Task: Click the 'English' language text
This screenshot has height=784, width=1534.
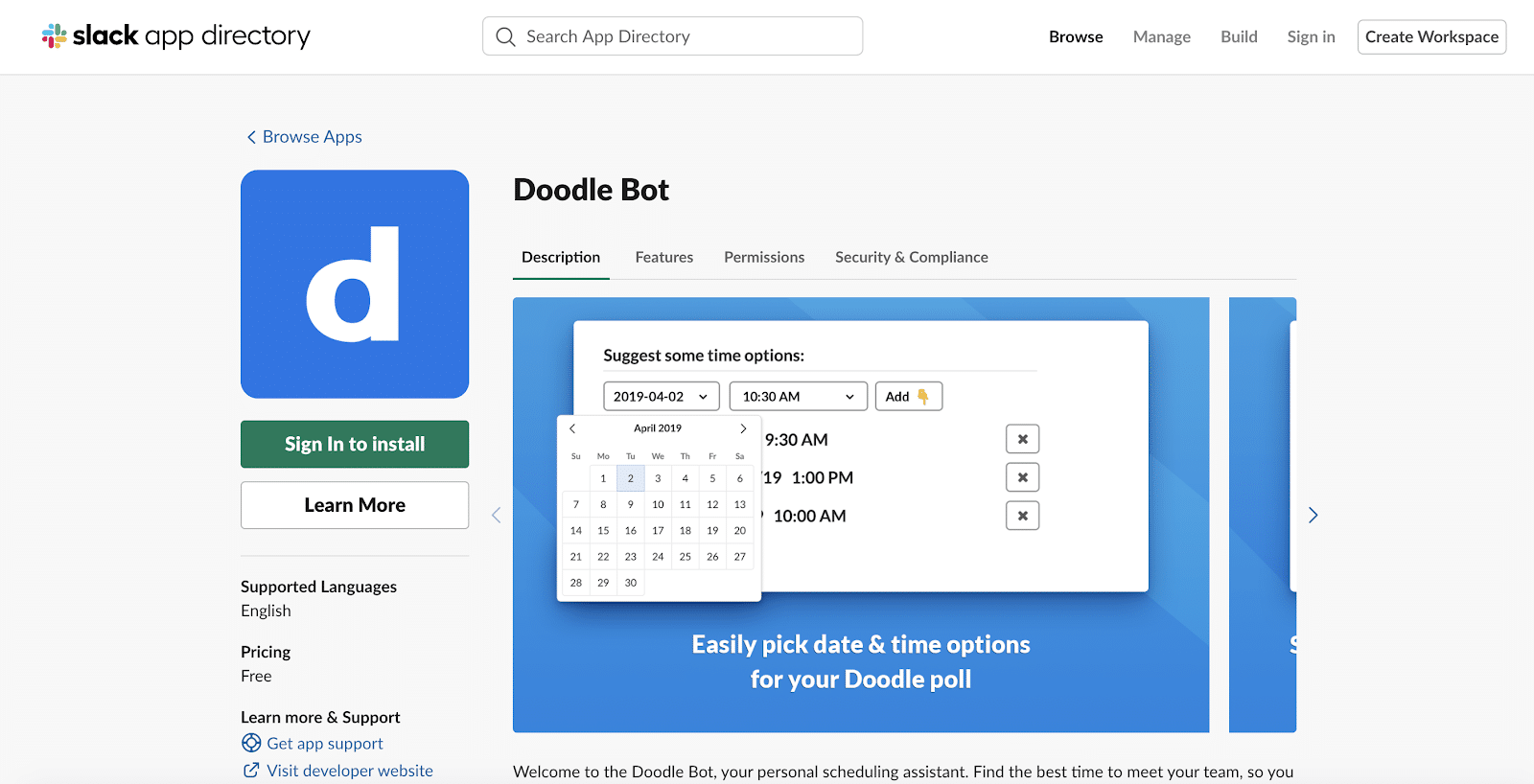Action: pos(266,611)
